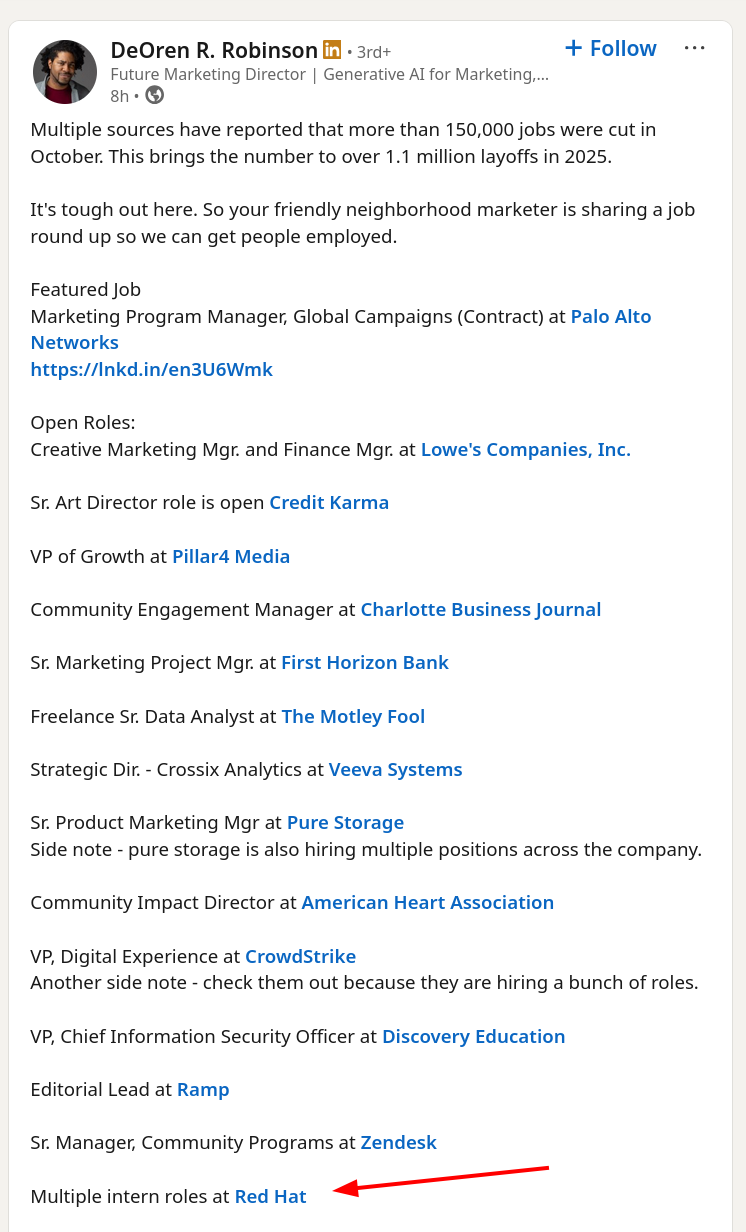Click the Red Hat link

(x=270, y=1196)
